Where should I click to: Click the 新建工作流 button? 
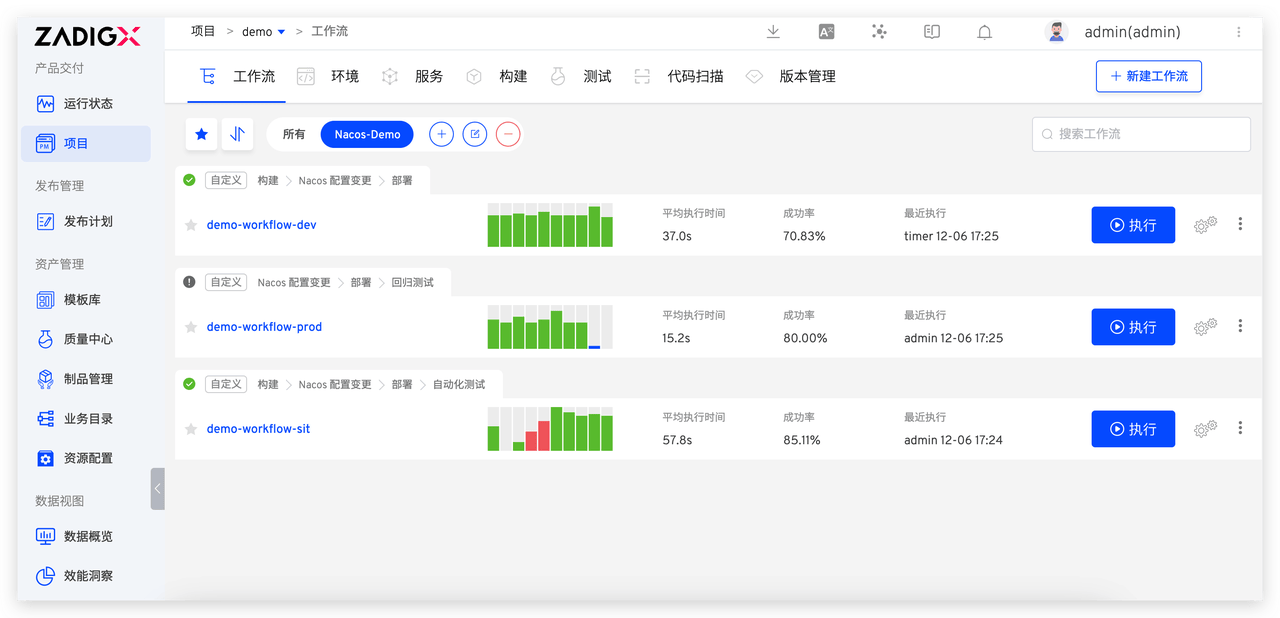[1148, 76]
